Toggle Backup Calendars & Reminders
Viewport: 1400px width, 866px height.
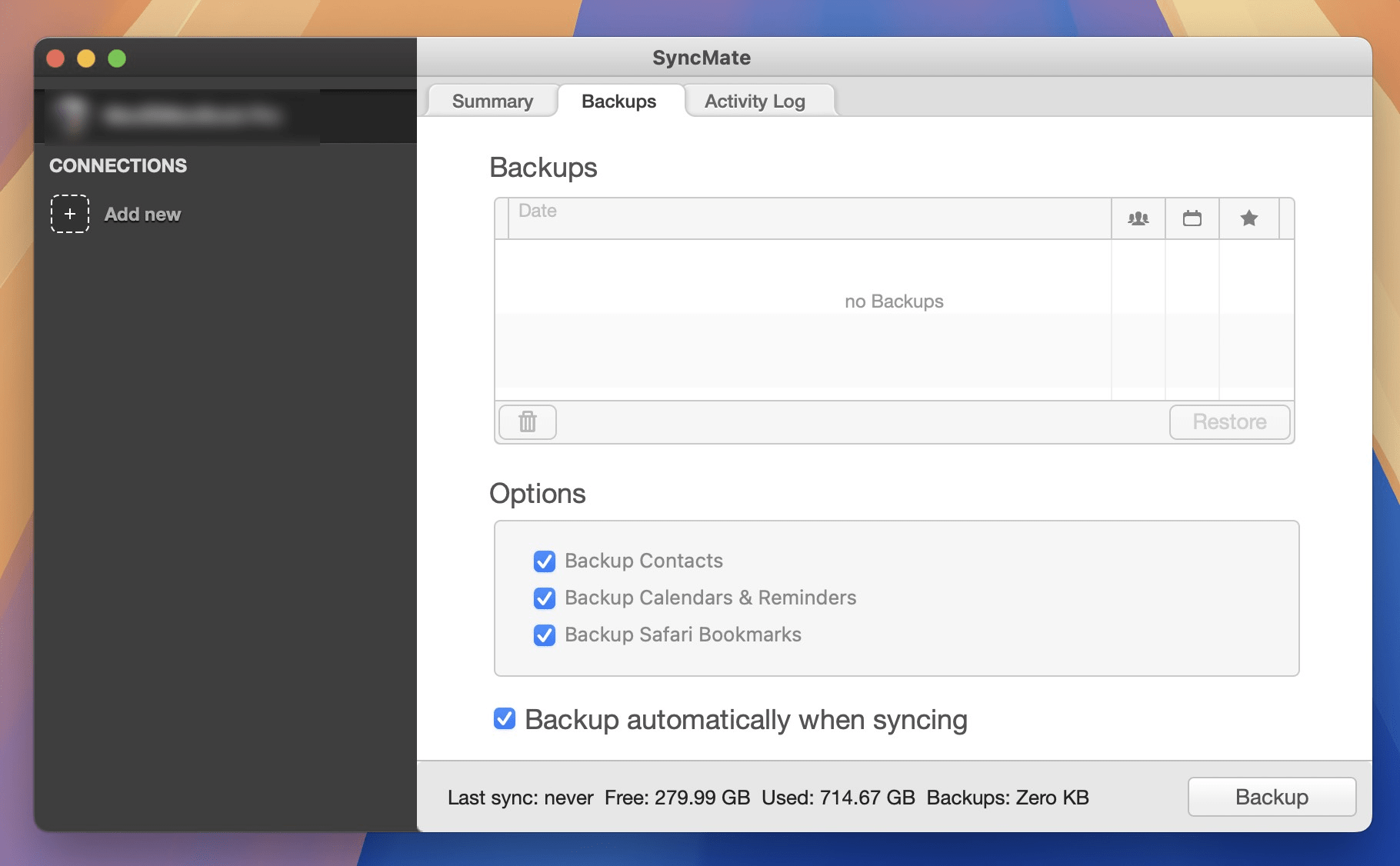pos(544,598)
